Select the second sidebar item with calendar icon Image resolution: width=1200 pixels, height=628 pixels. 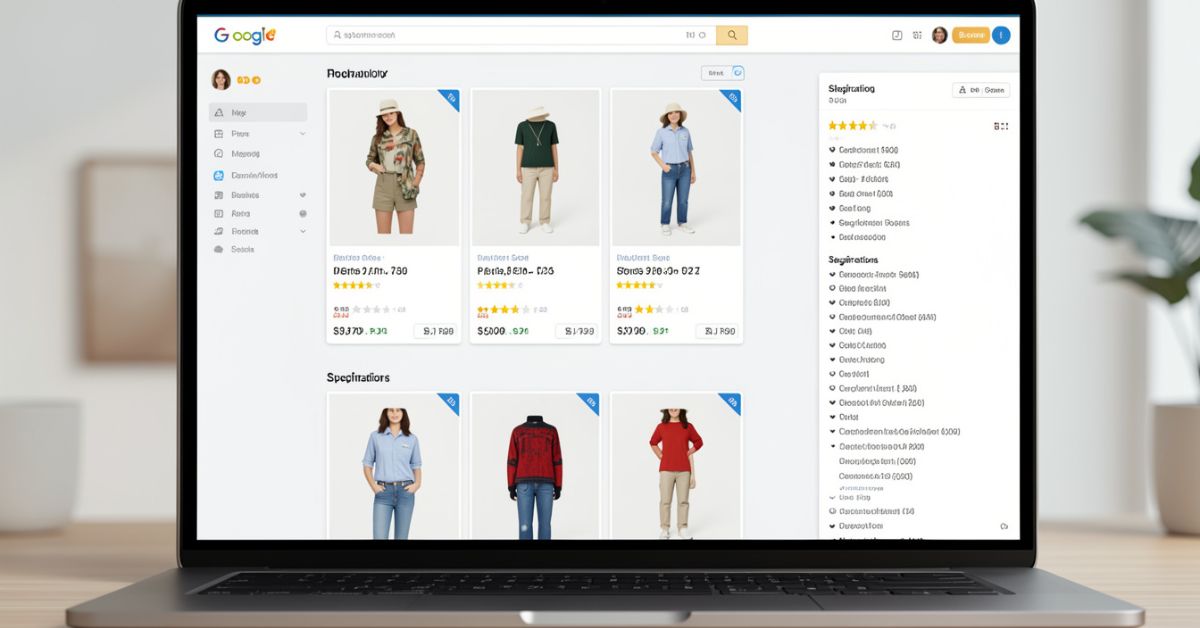[x=259, y=133]
